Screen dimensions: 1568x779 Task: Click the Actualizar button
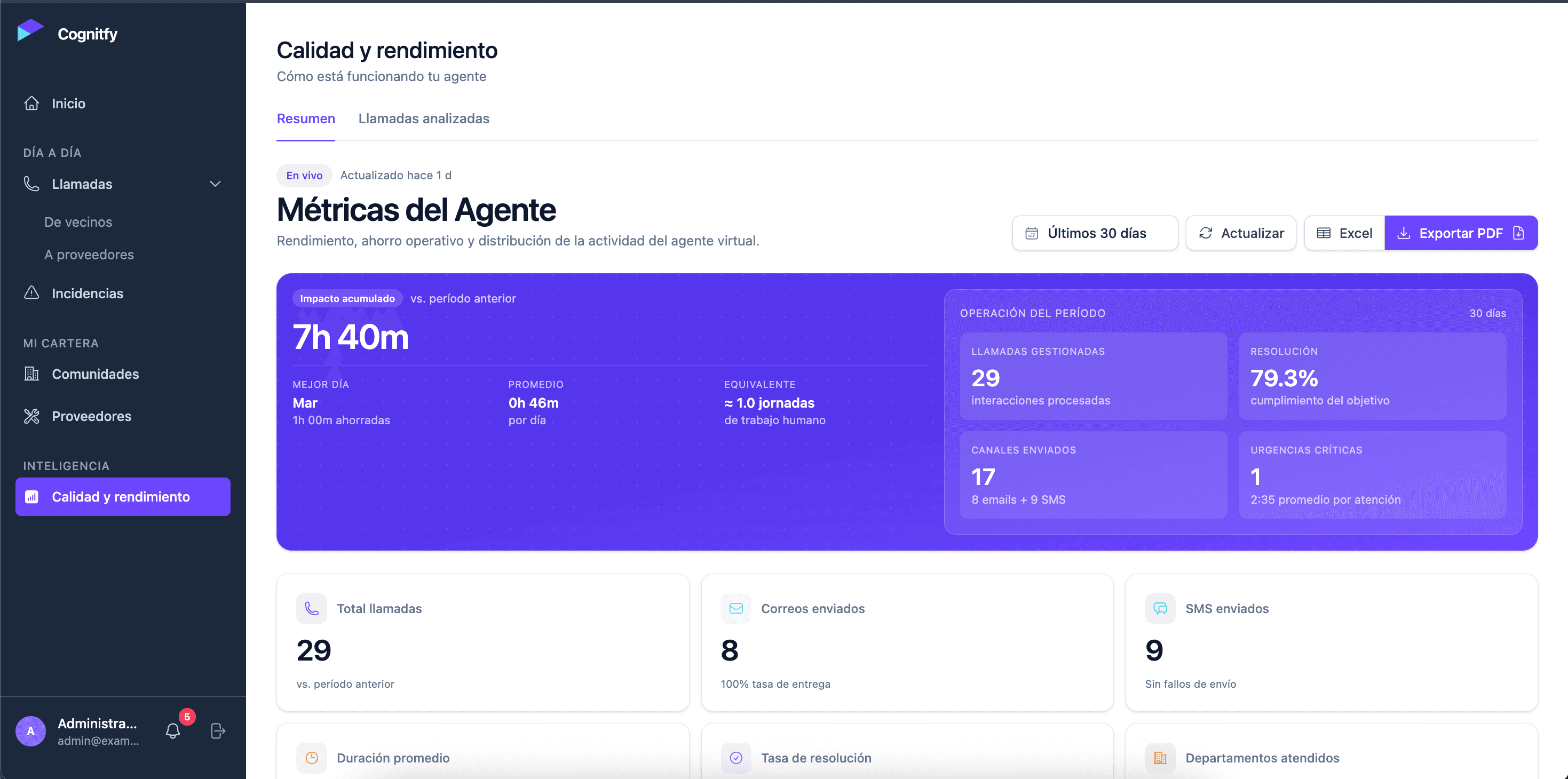tap(1240, 233)
